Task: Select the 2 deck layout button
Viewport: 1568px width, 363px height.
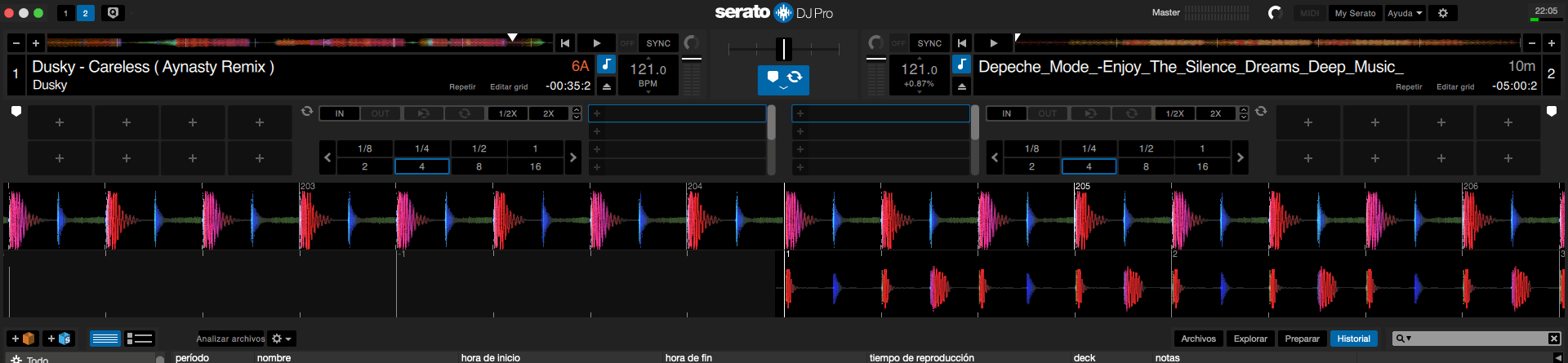Action: [x=85, y=13]
